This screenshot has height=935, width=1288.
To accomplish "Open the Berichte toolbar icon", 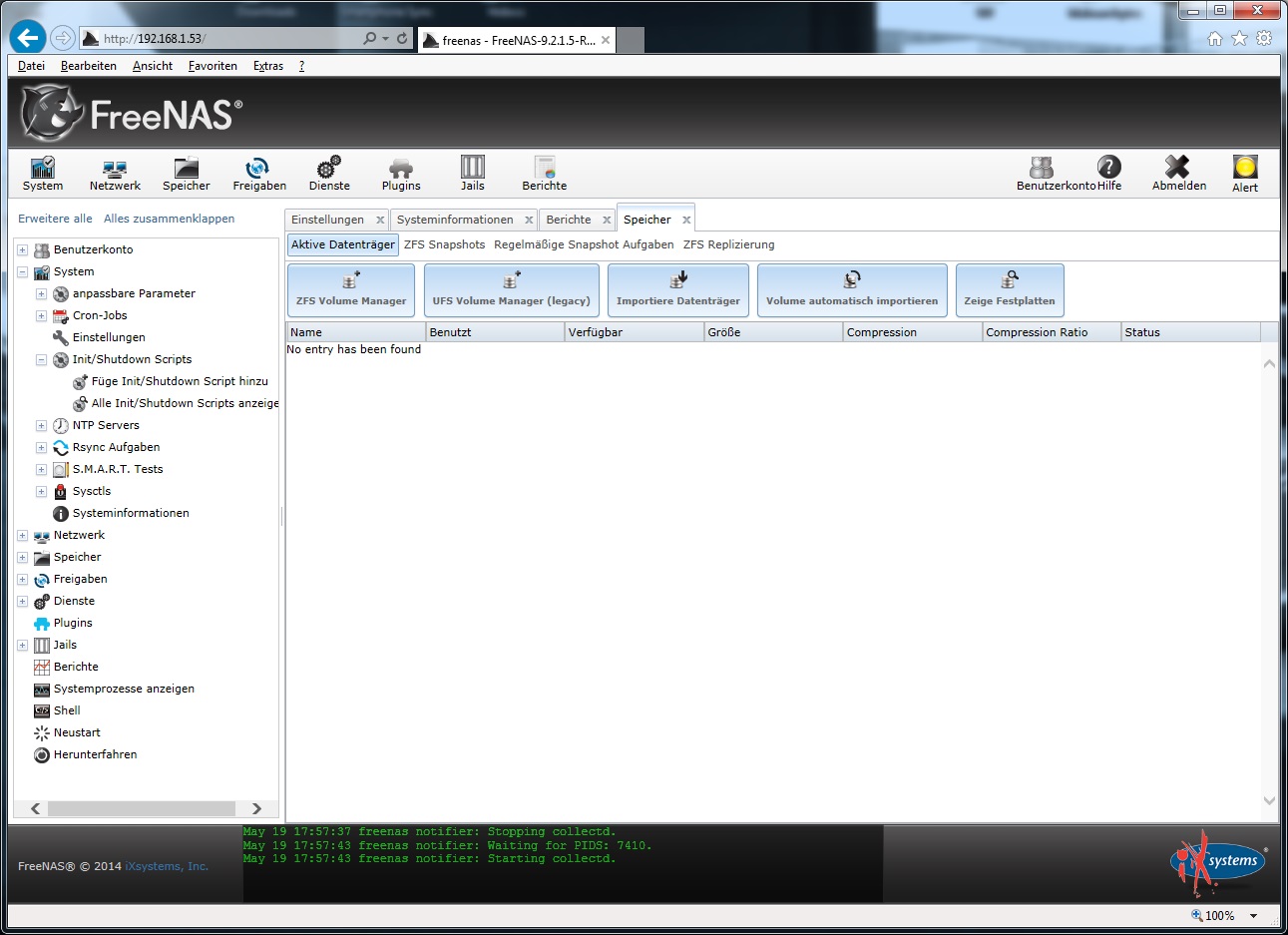I will pos(545,174).
